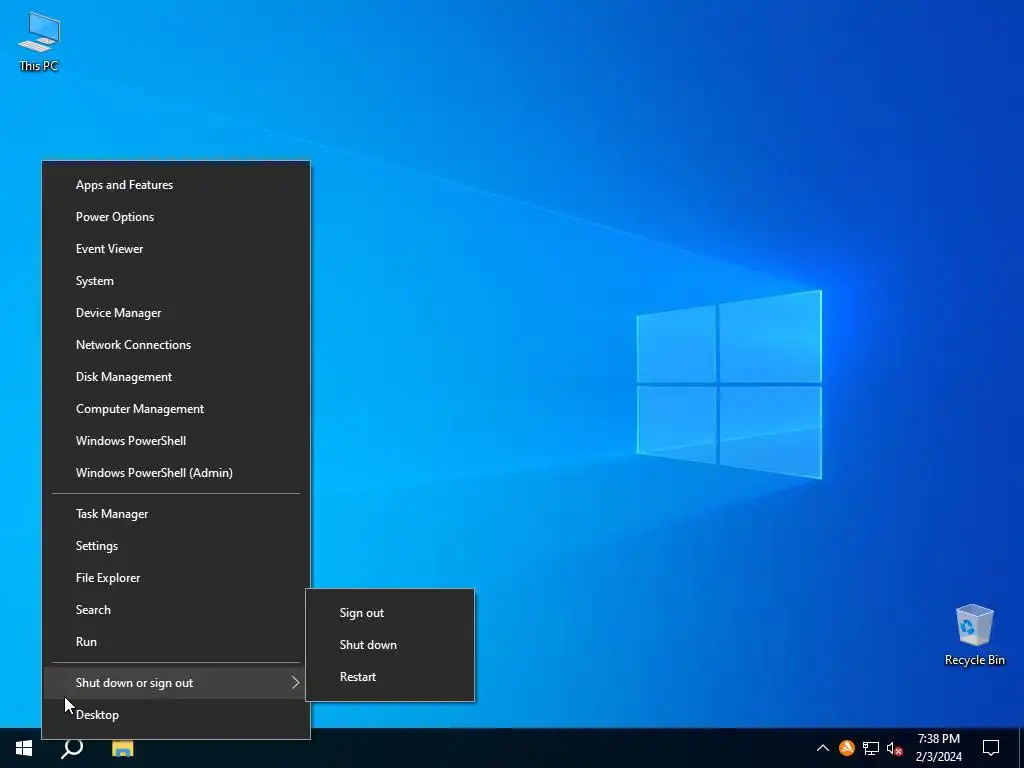Launch File Explorer from taskbar
1024x768 pixels.
[x=122, y=748]
